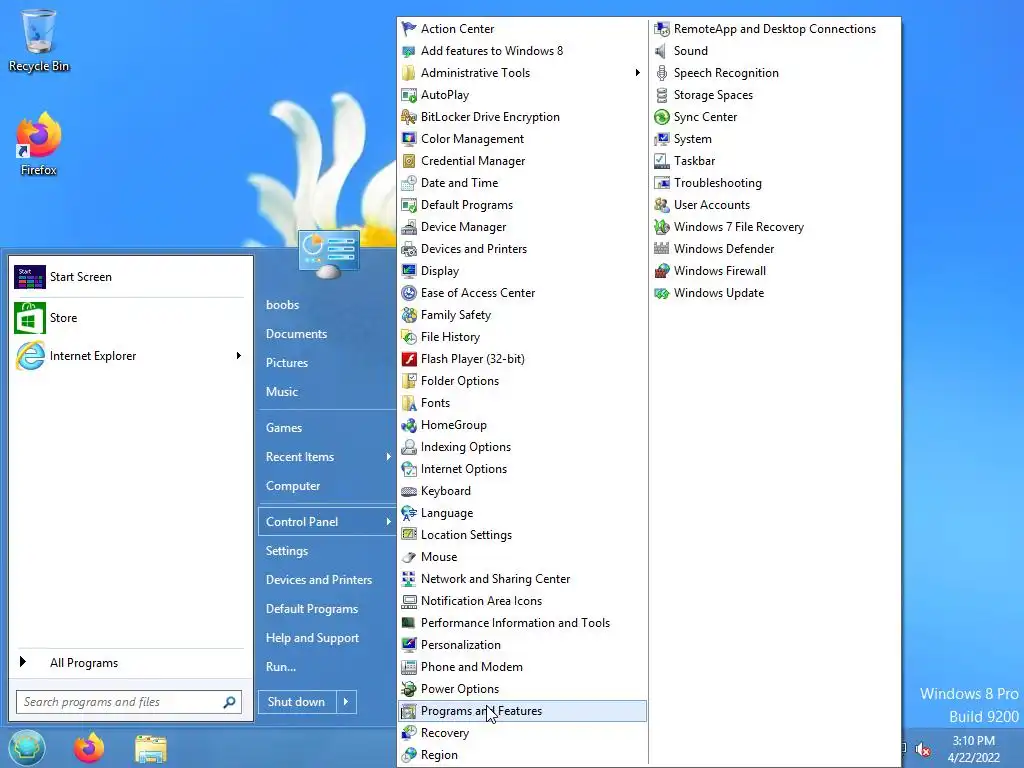Click the Shut down button

297,701
